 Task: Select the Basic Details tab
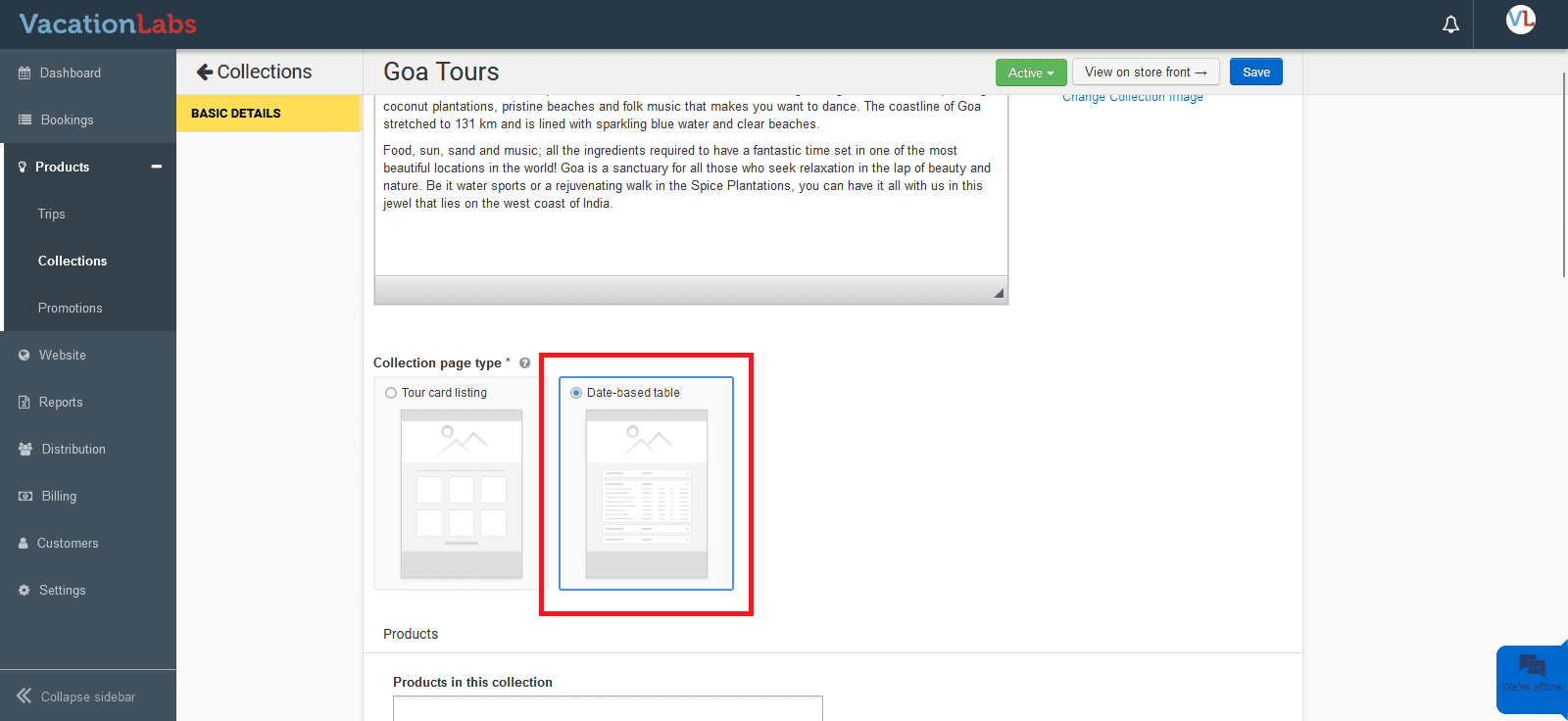coord(236,114)
